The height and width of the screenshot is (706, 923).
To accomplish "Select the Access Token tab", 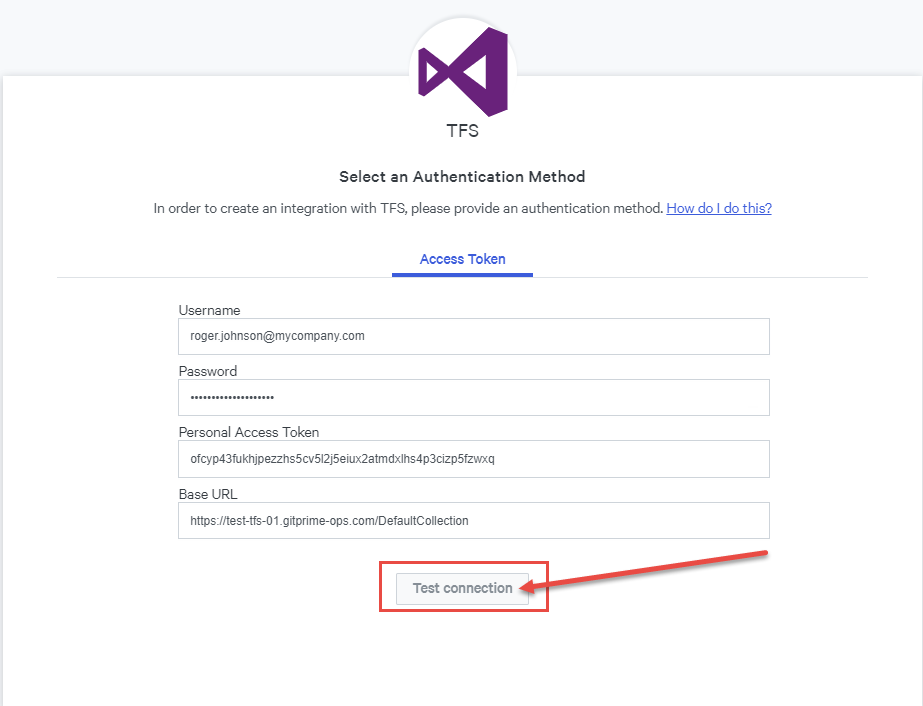I will click(463, 259).
